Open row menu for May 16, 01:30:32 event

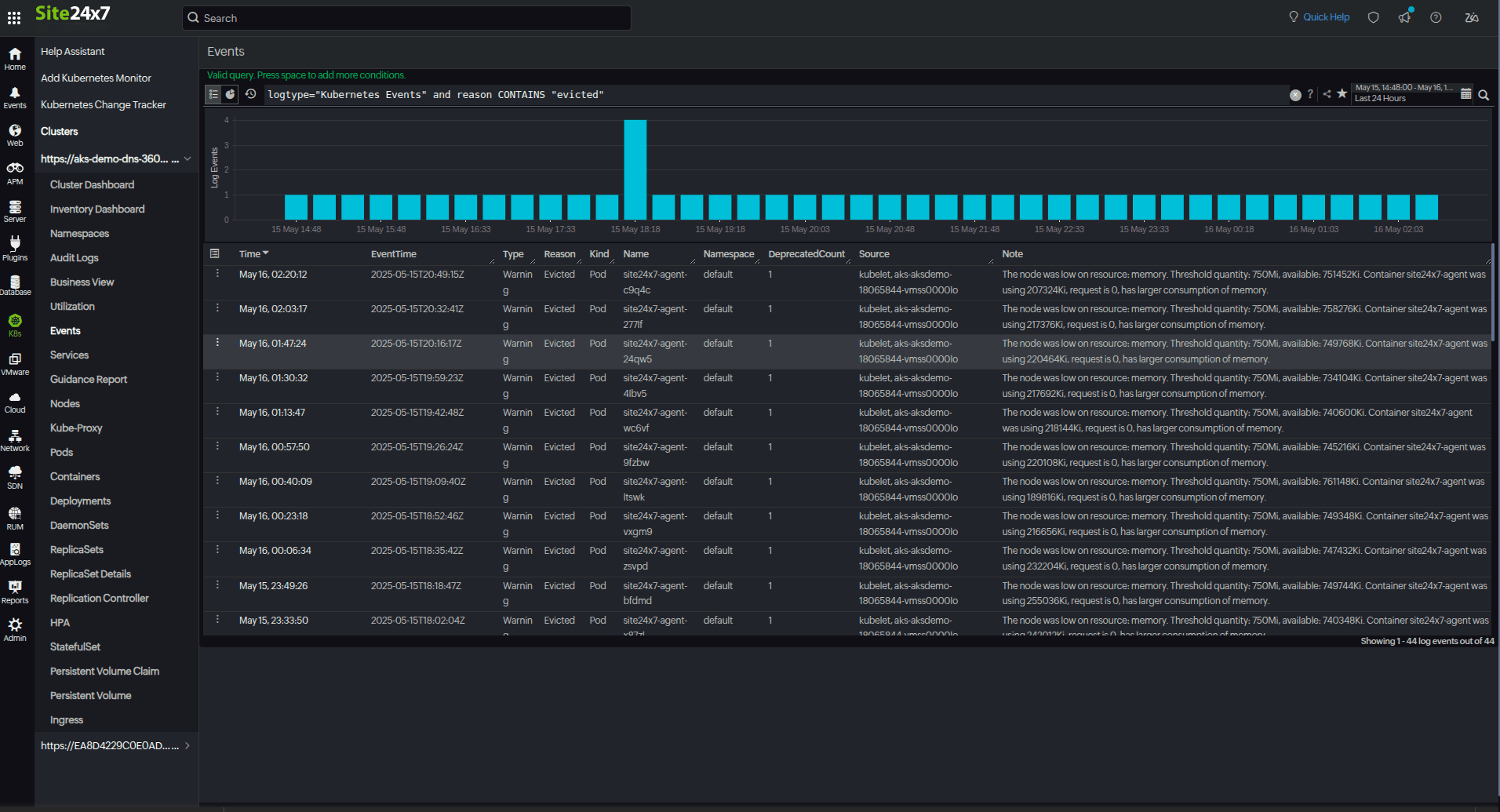(217, 377)
